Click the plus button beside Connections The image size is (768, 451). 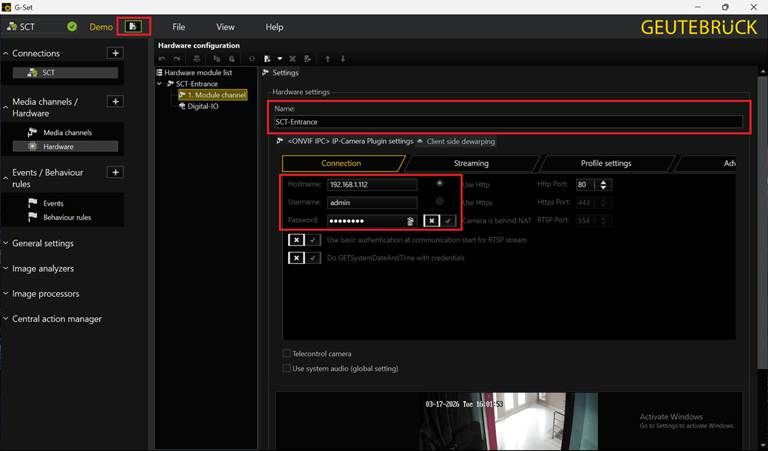[x=115, y=53]
